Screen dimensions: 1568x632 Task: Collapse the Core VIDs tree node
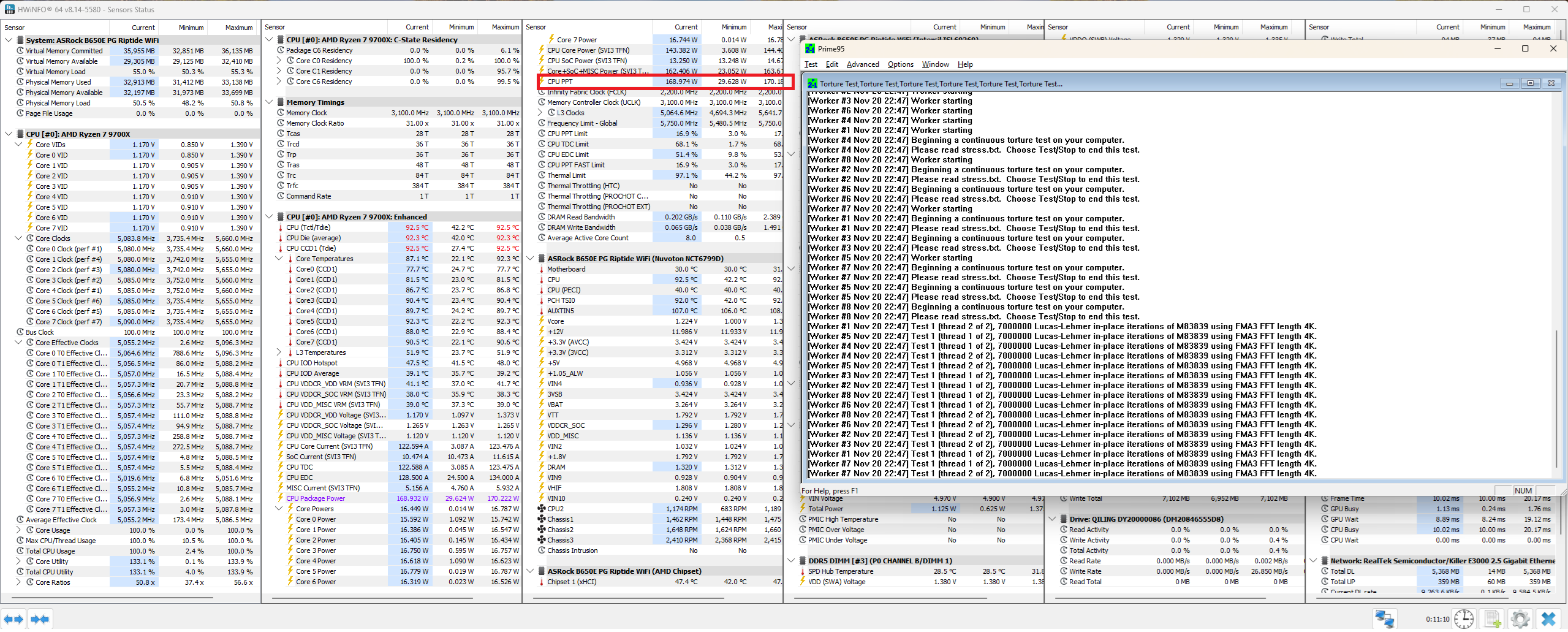18,145
